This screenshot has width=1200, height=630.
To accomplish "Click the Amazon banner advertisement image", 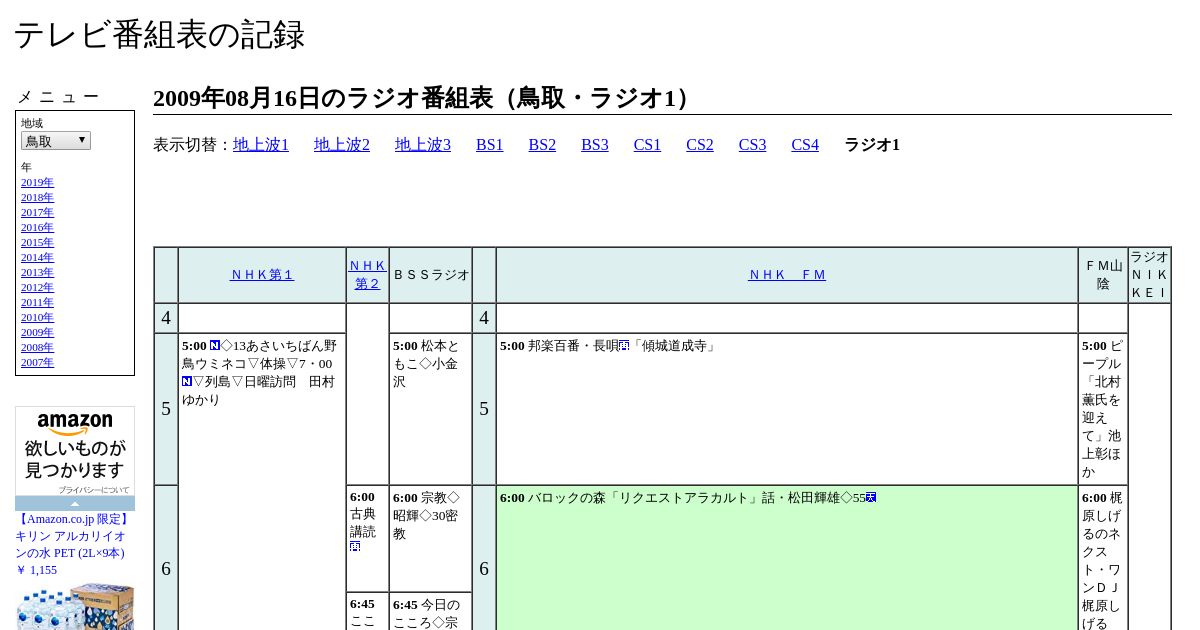I will click(x=75, y=451).
